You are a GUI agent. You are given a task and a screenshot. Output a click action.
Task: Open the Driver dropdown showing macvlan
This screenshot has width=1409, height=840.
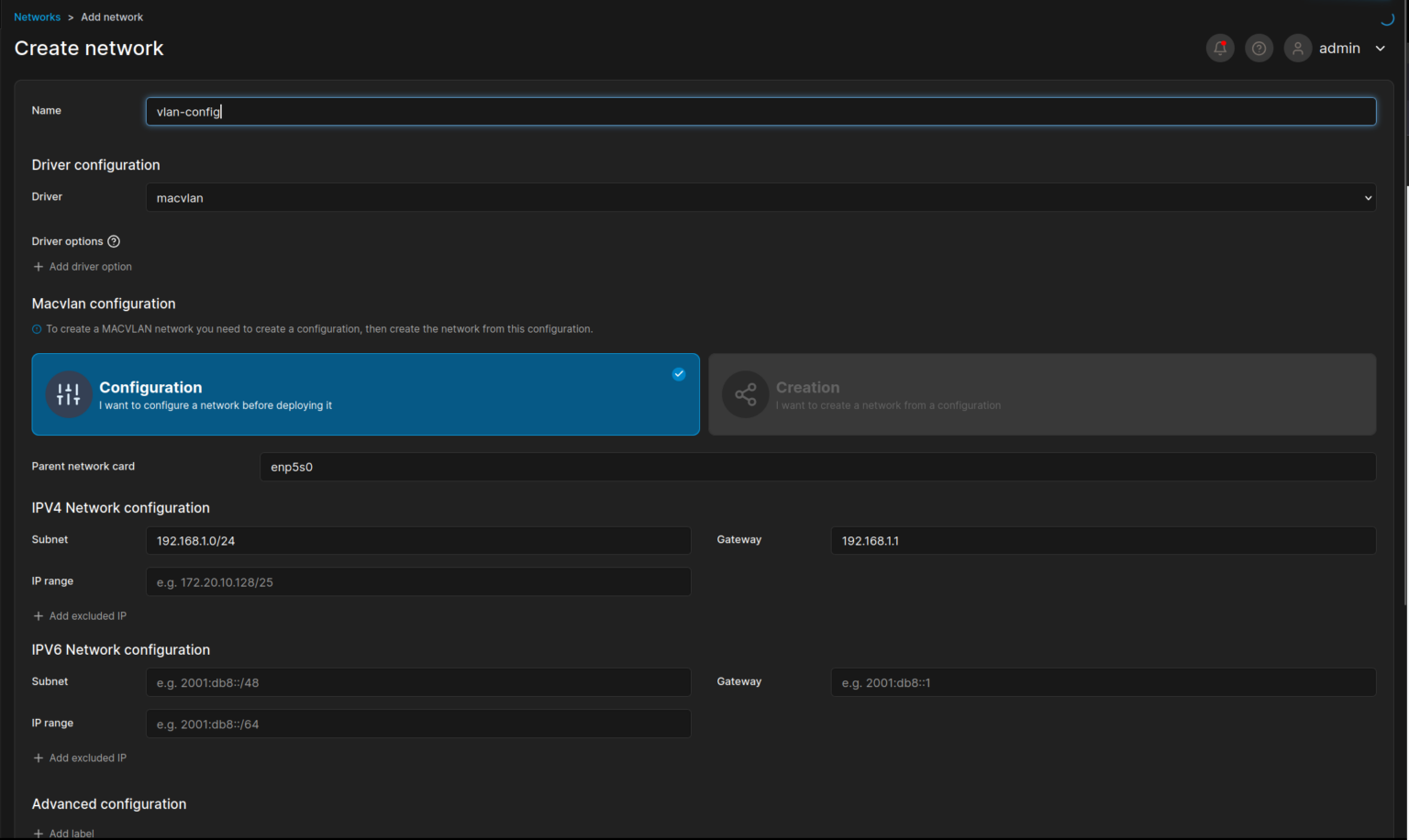pos(760,197)
